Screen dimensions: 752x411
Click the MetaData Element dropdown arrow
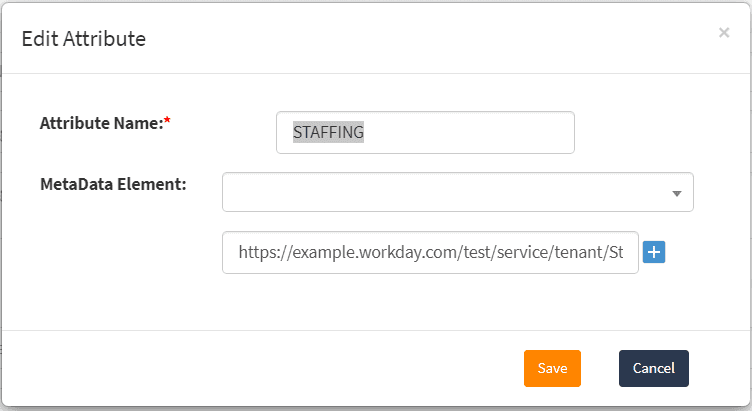677,193
